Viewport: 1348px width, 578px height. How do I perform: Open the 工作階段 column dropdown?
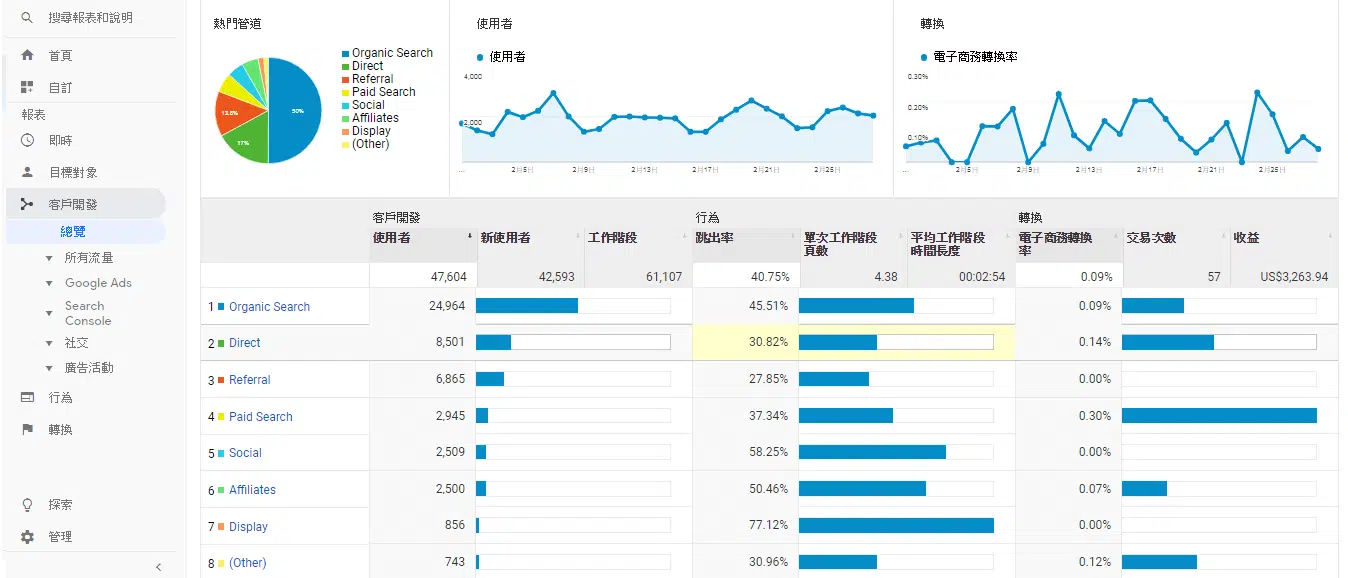tap(686, 238)
